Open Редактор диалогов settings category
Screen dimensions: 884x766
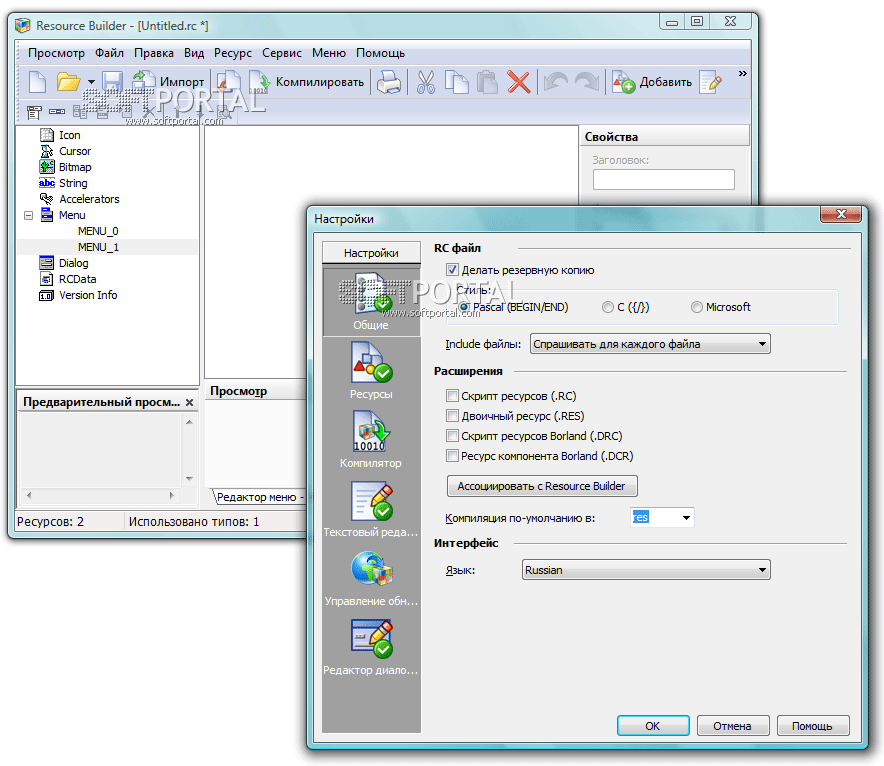pyautogui.click(x=371, y=647)
